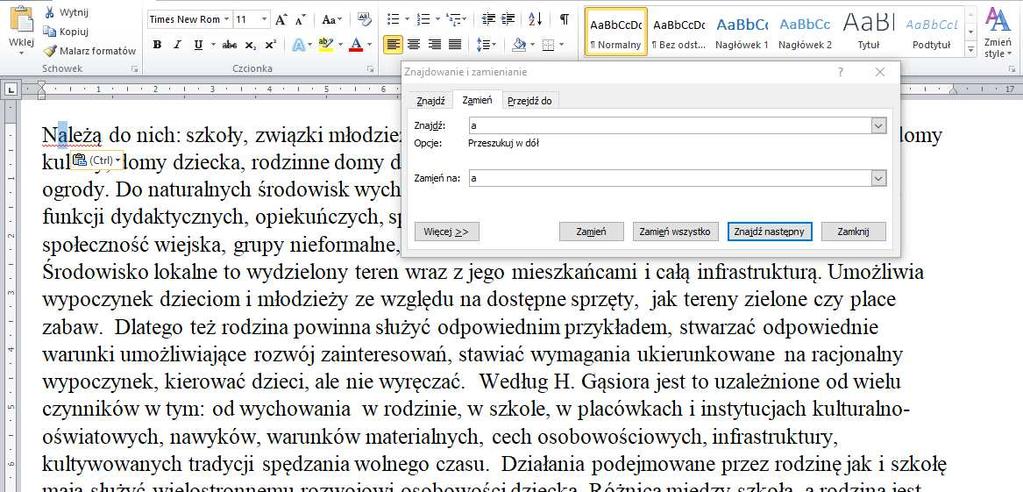Select the Normalny style
Image resolution: width=1023 pixels, height=492 pixels.
(x=616, y=32)
